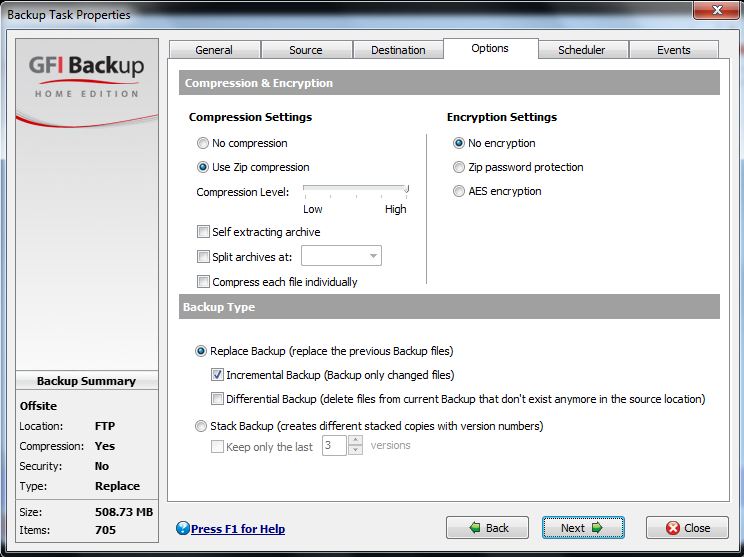Enable Self extracting archive checkbox

pos(203,232)
